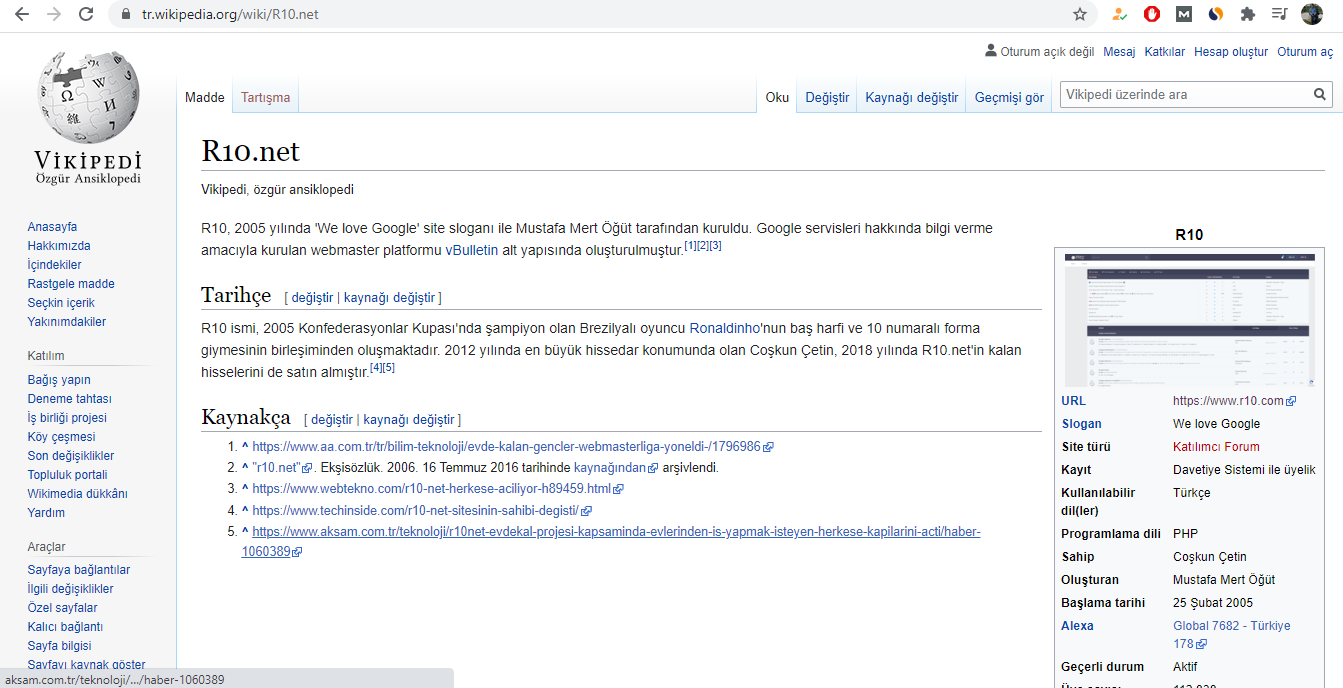Screen dimensions: 1343x688
Task: Switch to the Madde tab
Action: point(205,97)
